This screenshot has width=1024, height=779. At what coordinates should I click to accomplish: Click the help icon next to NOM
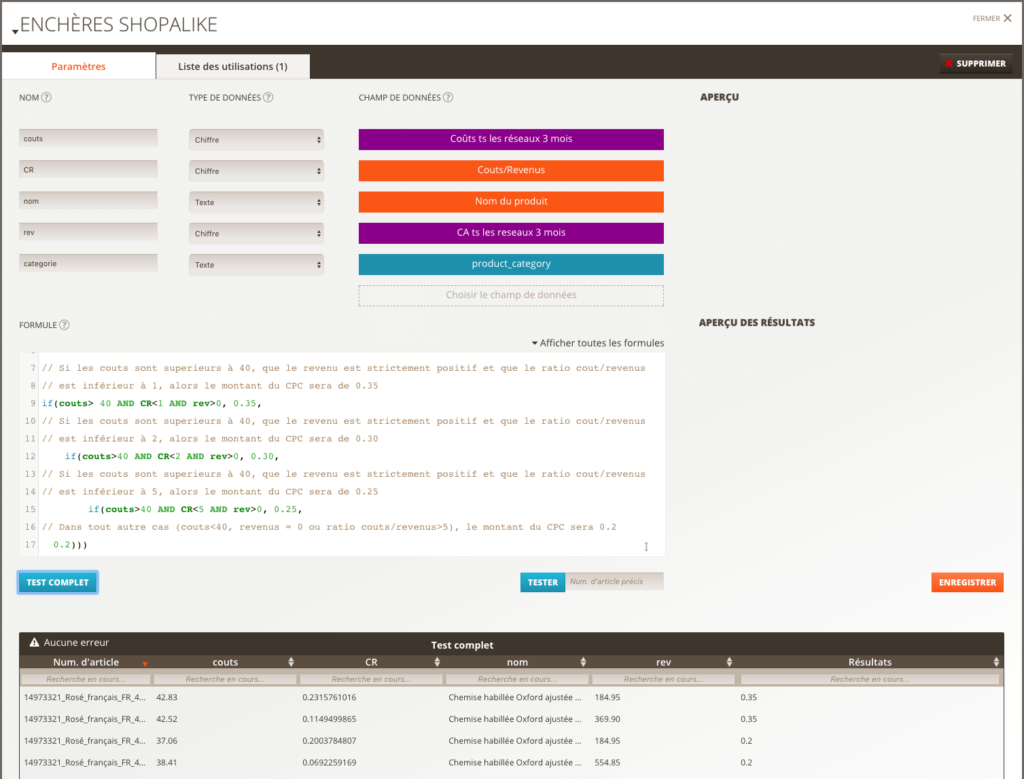coord(46,98)
